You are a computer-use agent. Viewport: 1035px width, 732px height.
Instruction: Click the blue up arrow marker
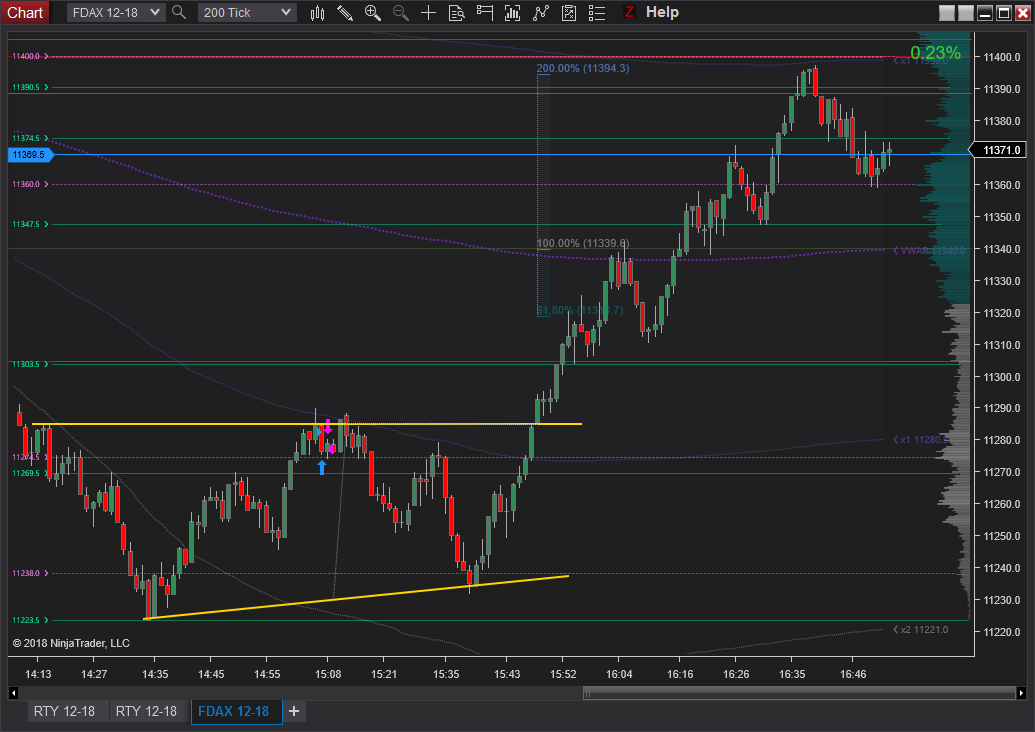[x=322, y=467]
